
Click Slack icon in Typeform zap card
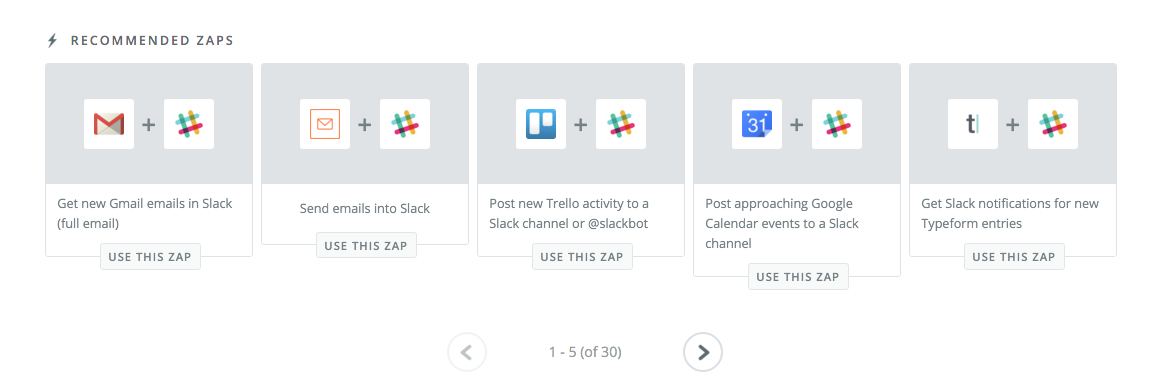(x=1052, y=124)
